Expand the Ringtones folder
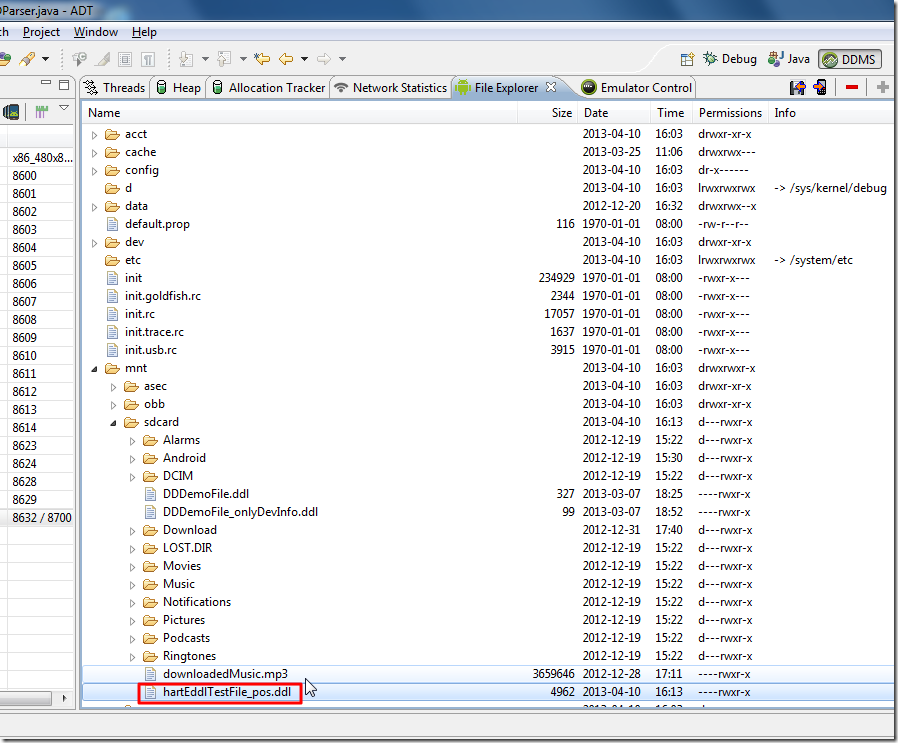This screenshot has height=743, width=898. 132,657
